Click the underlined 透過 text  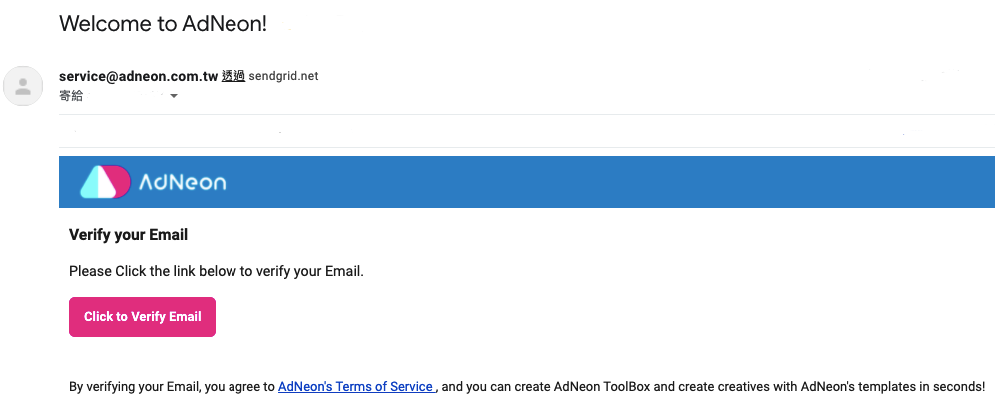pos(233,76)
